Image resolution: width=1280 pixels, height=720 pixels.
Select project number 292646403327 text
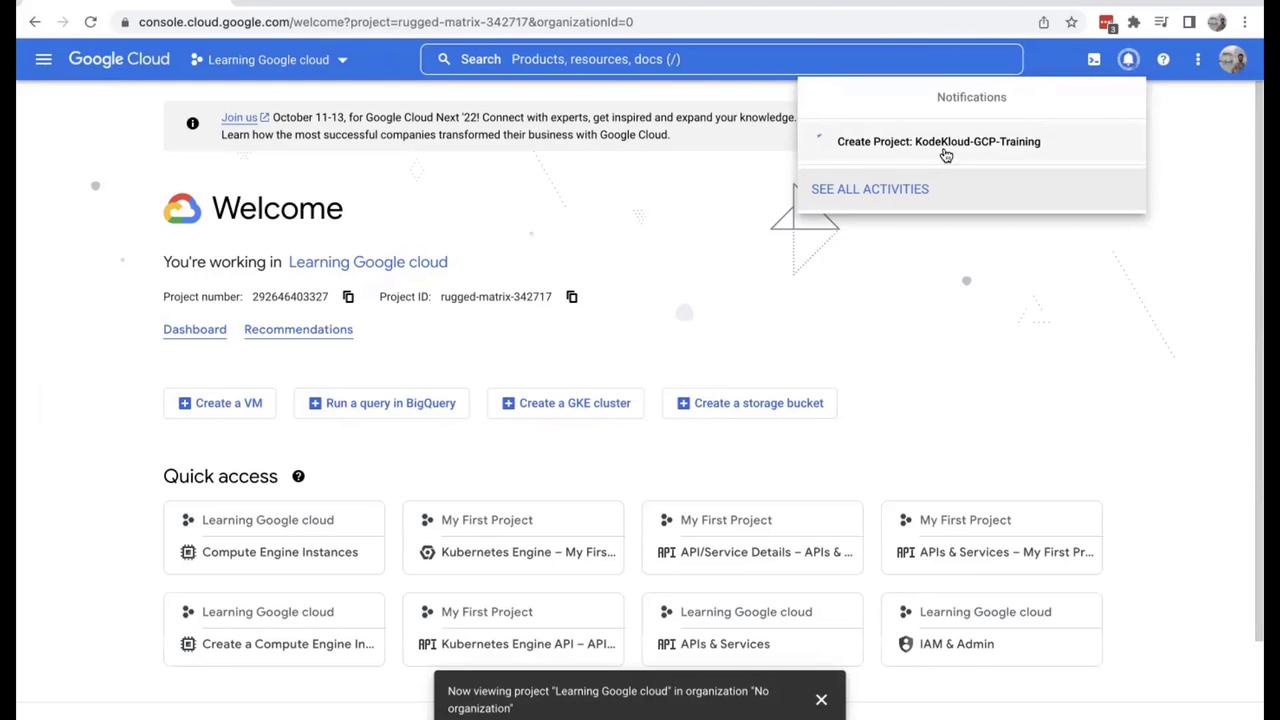pyautogui.click(x=290, y=297)
